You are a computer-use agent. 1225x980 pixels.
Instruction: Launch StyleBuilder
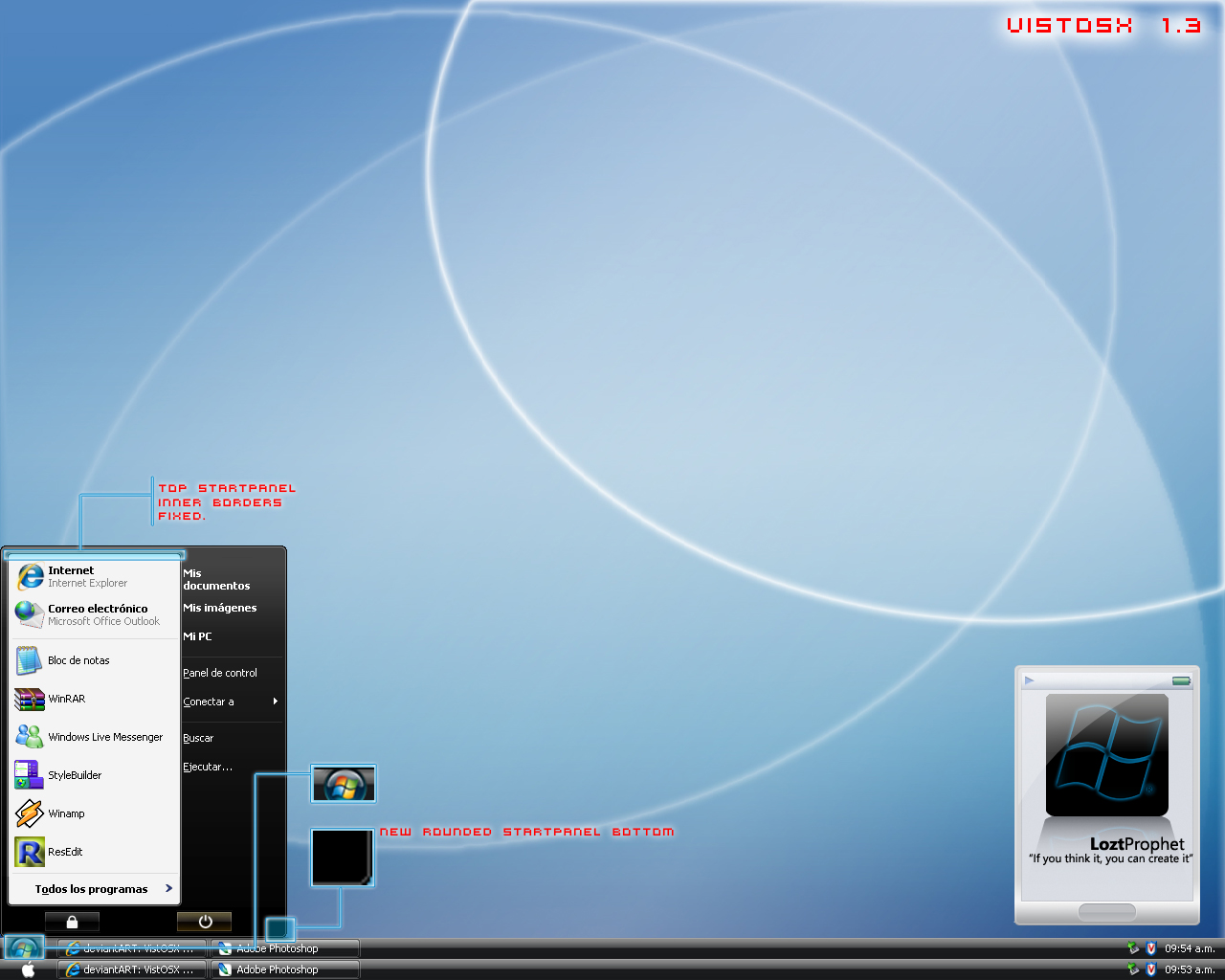pos(95,775)
